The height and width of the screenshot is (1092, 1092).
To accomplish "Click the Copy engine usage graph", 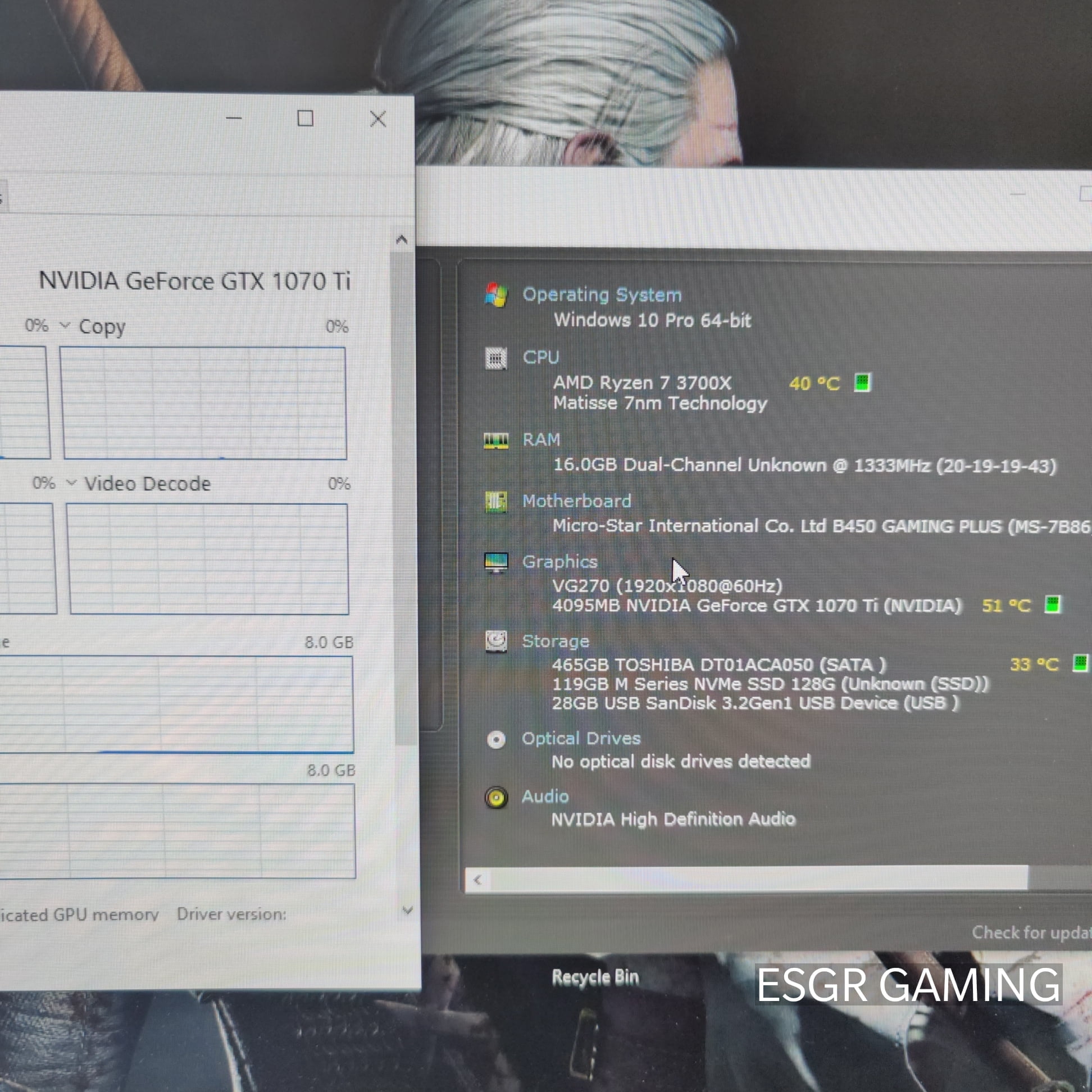I will click(x=203, y=403).
